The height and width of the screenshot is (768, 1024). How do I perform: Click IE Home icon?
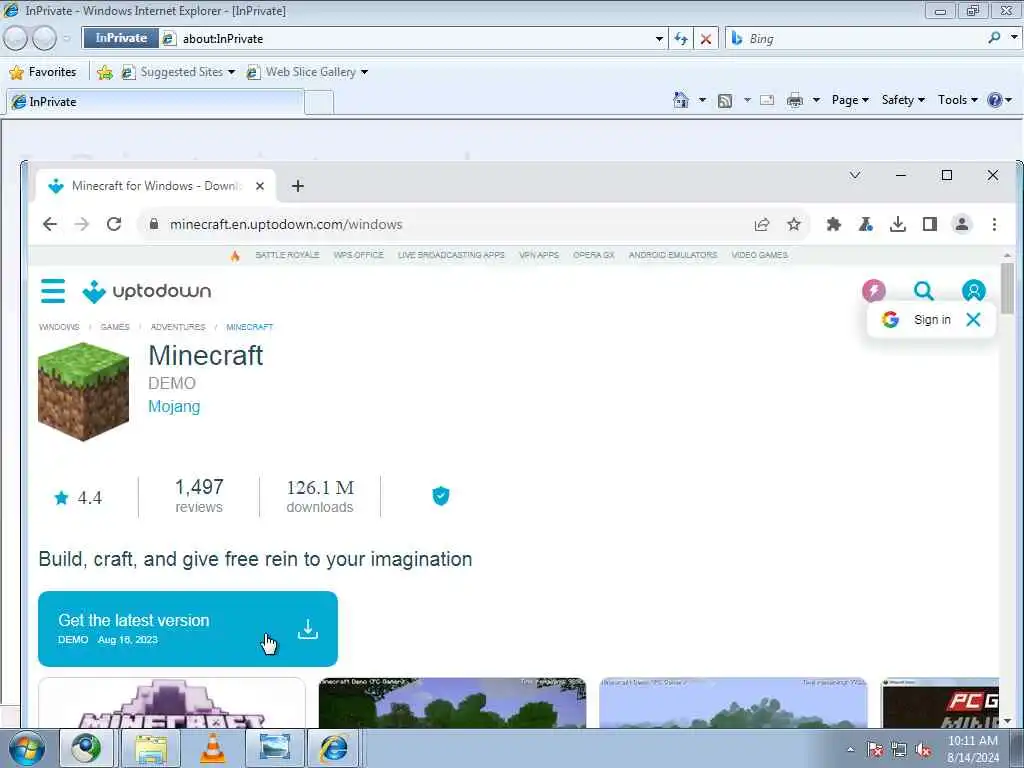click(681, 100)
